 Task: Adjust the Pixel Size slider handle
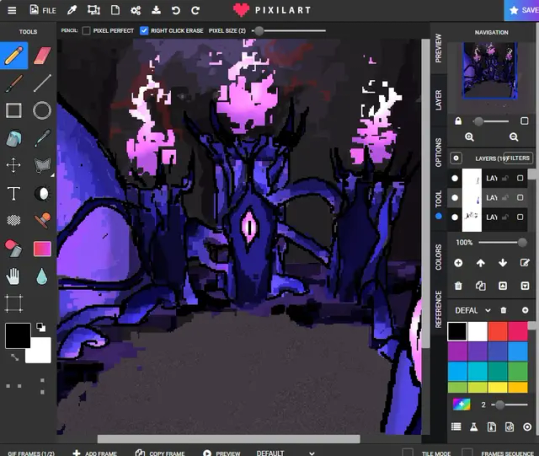(x=259, y=31)
